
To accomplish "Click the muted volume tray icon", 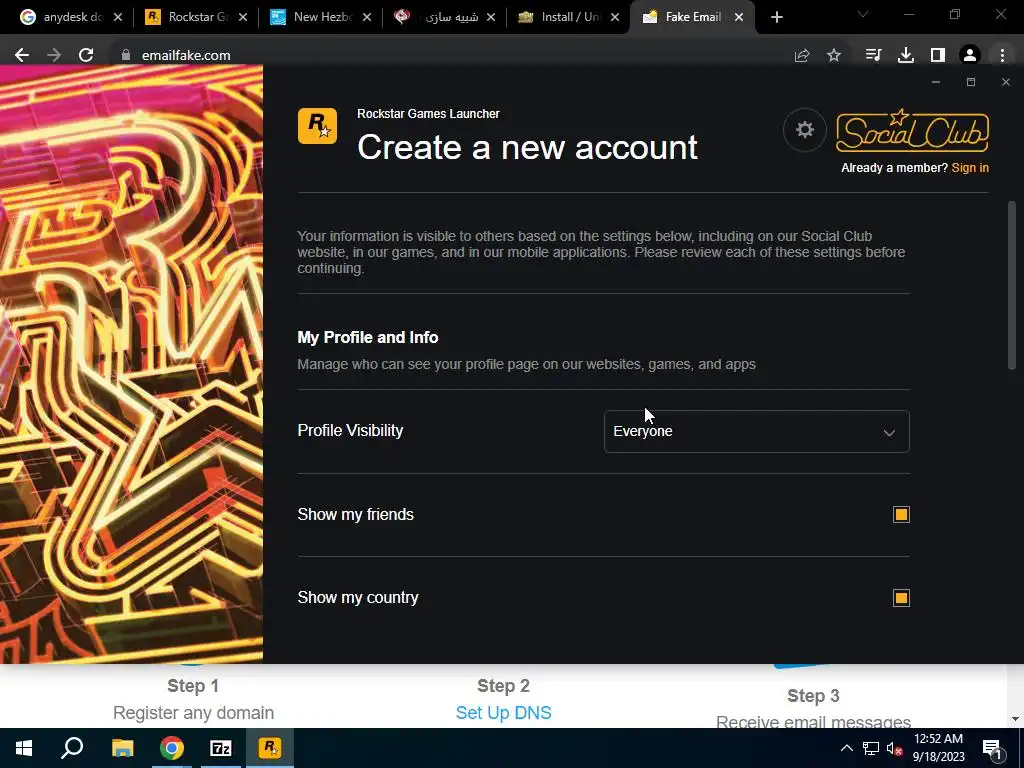I will [x=894, y=748].
